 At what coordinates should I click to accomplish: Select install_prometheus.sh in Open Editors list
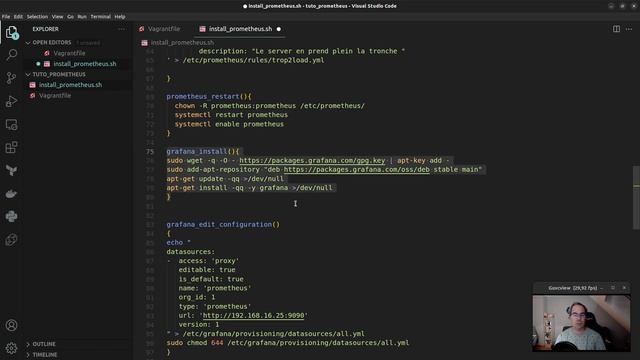[x=84, y=64]
